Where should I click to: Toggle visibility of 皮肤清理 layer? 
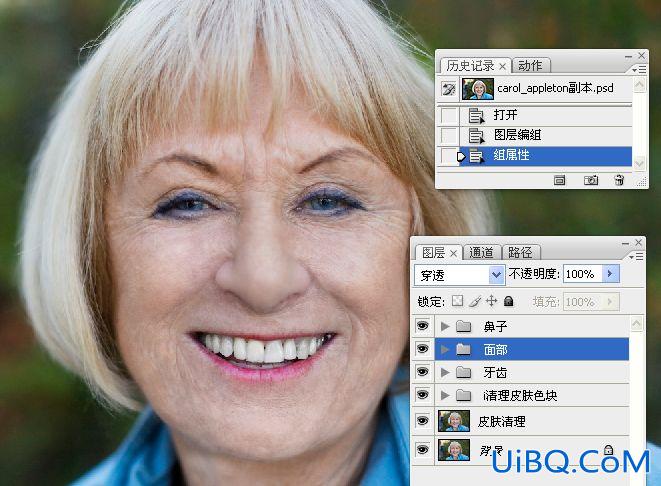coord(422,421)
